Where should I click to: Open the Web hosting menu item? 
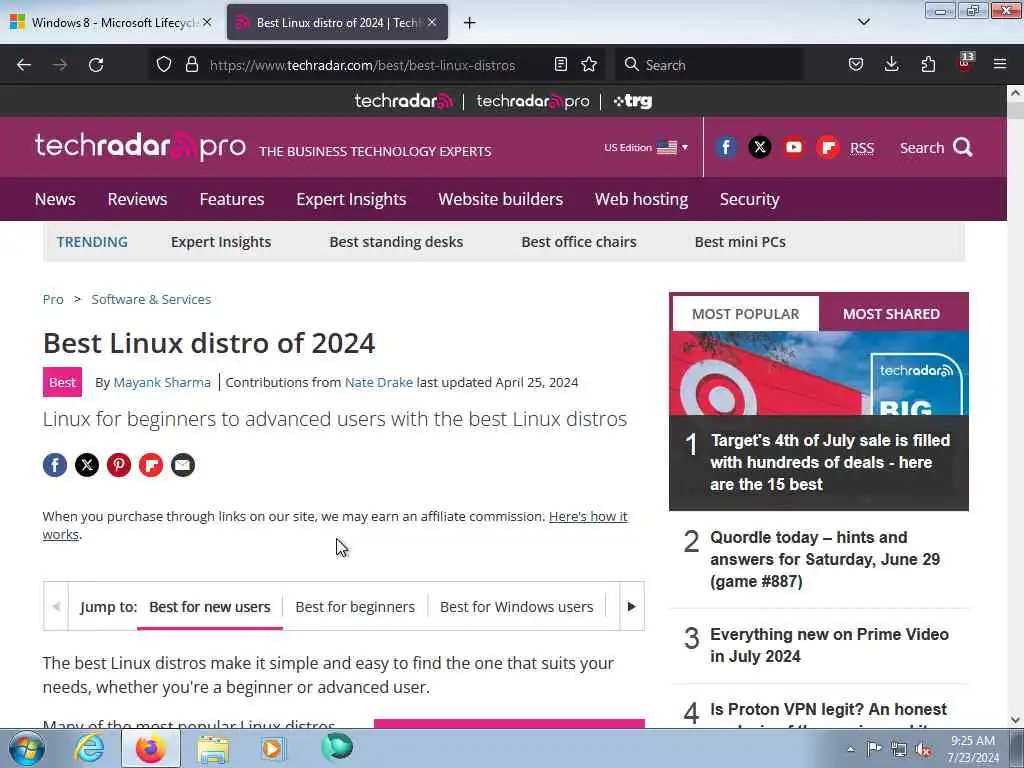click(641, 199)
